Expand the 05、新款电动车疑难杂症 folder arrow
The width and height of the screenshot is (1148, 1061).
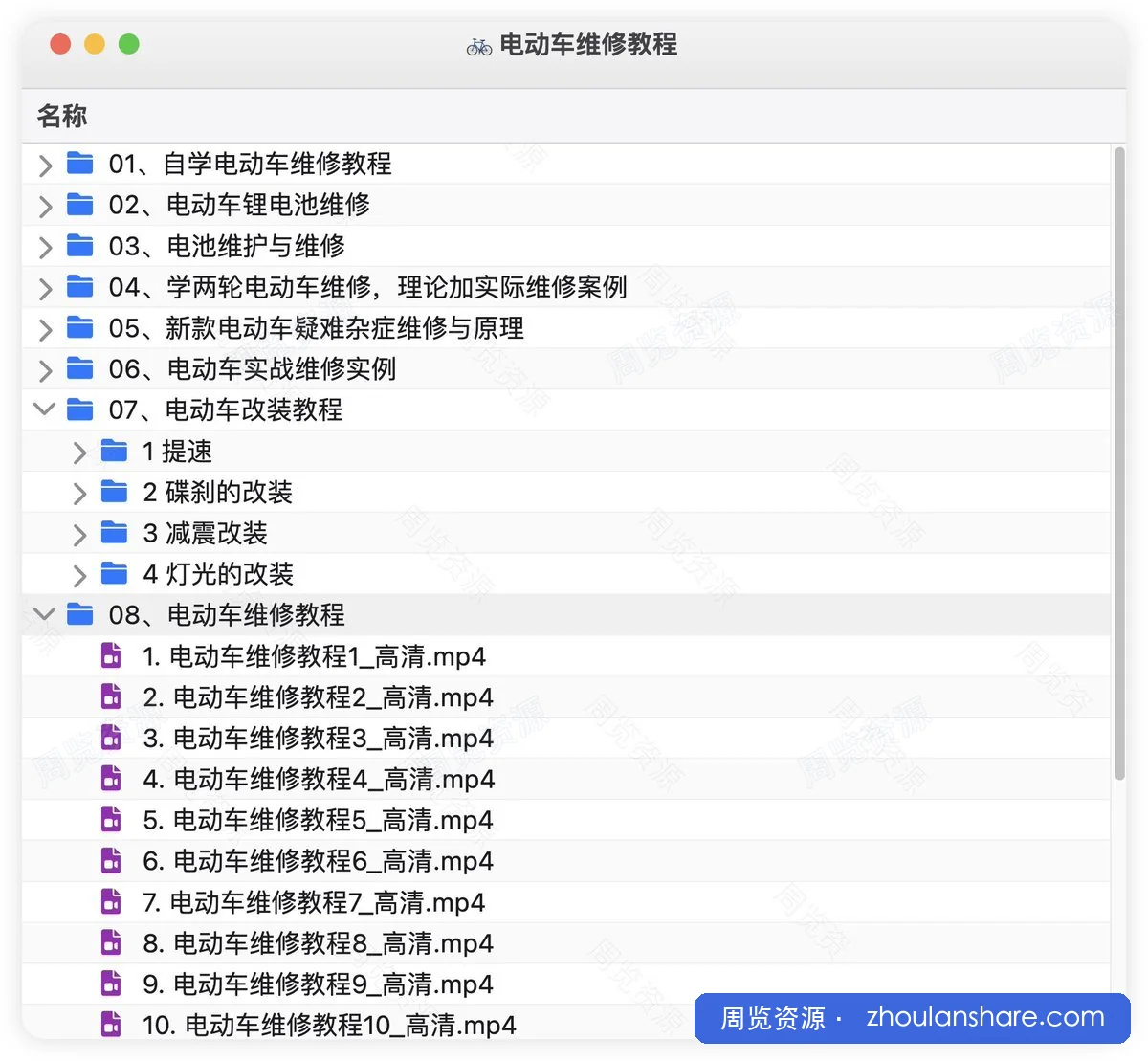point(45,329)
